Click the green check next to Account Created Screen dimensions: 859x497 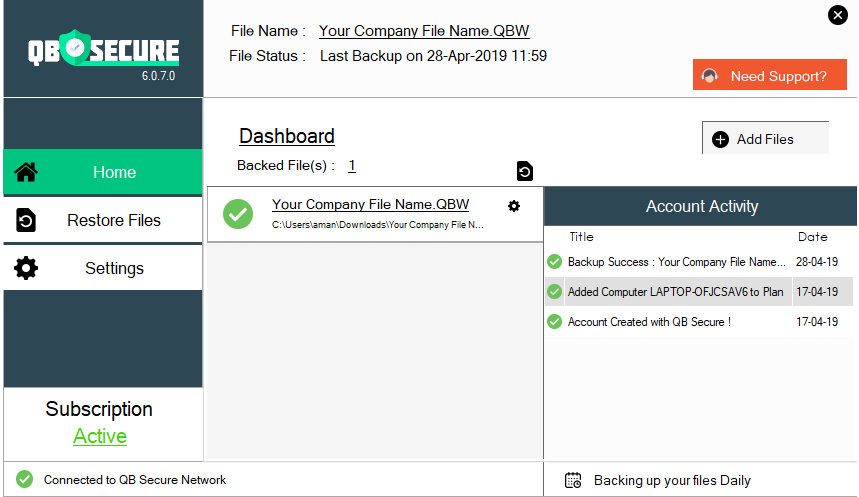point(554,322)
